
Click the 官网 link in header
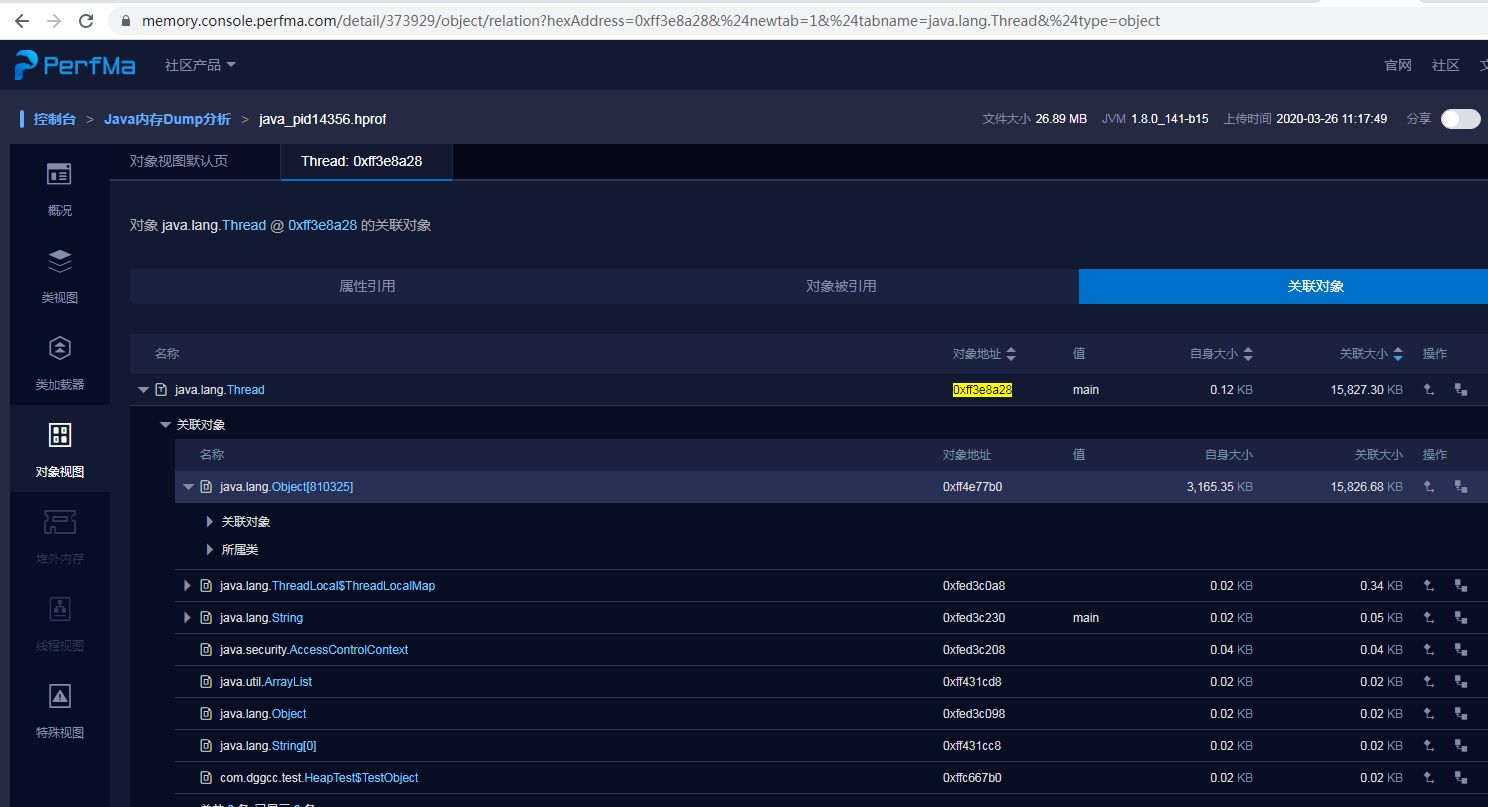[x=1397, y=65]
